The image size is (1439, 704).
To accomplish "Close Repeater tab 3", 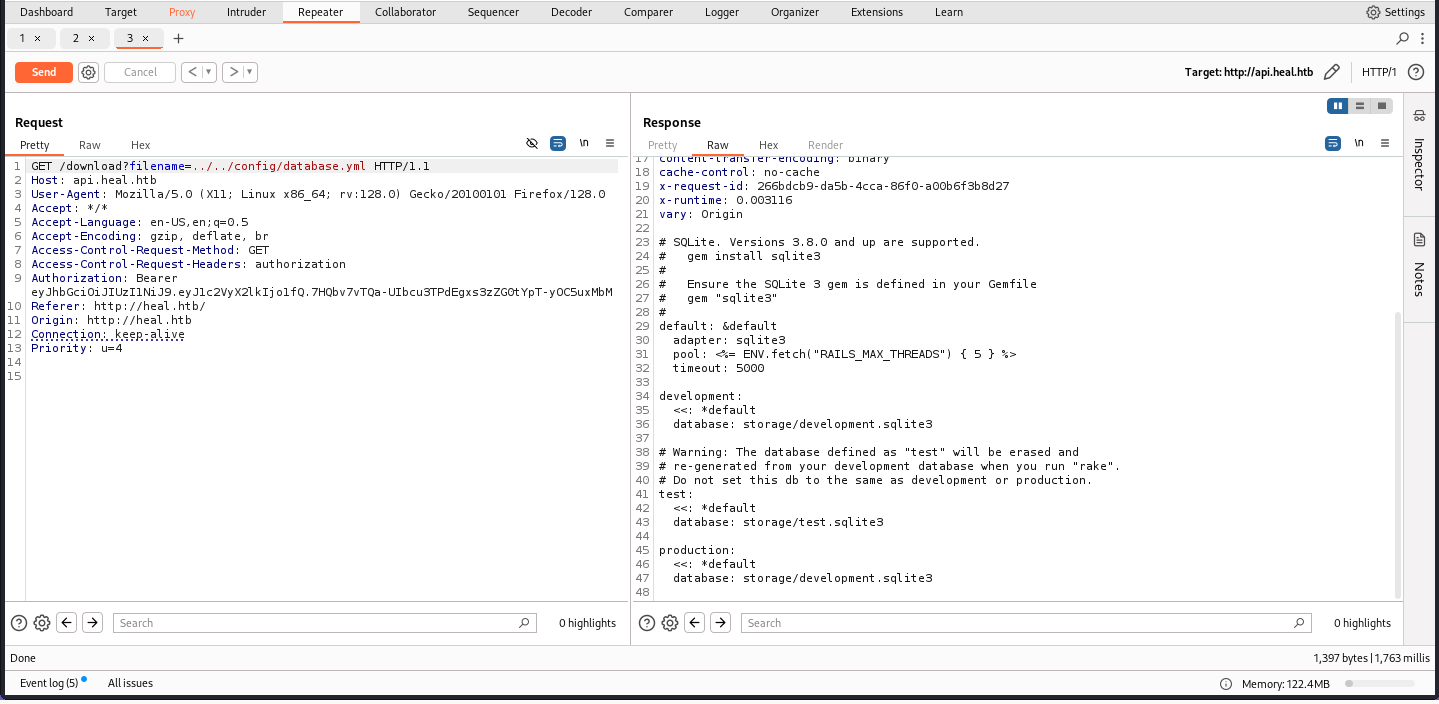I will click(x=145, y=38).
